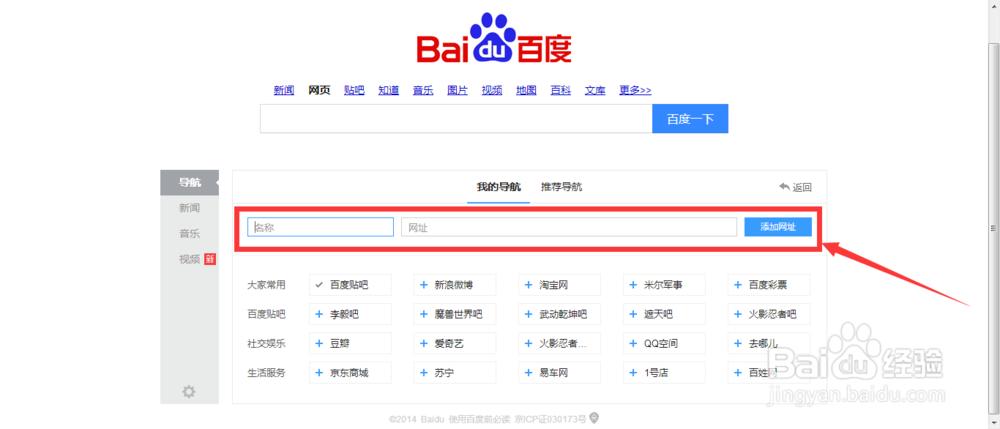
Task: Focus the 网址 input field
Action: [569, 227]
